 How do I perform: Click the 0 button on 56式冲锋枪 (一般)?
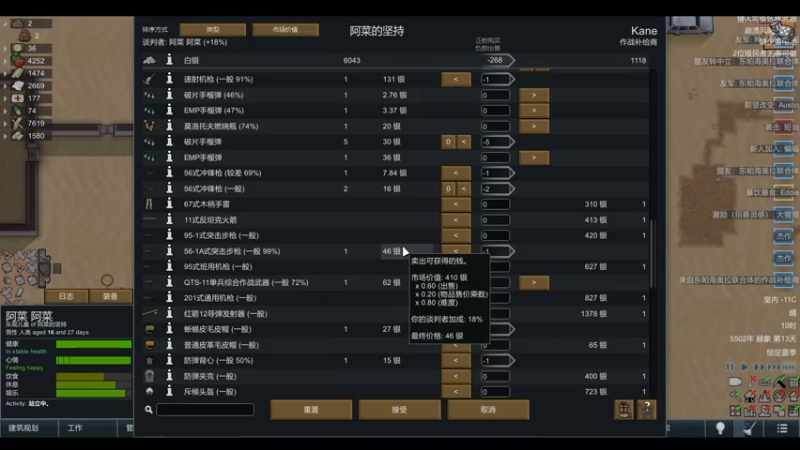point(448,189)
